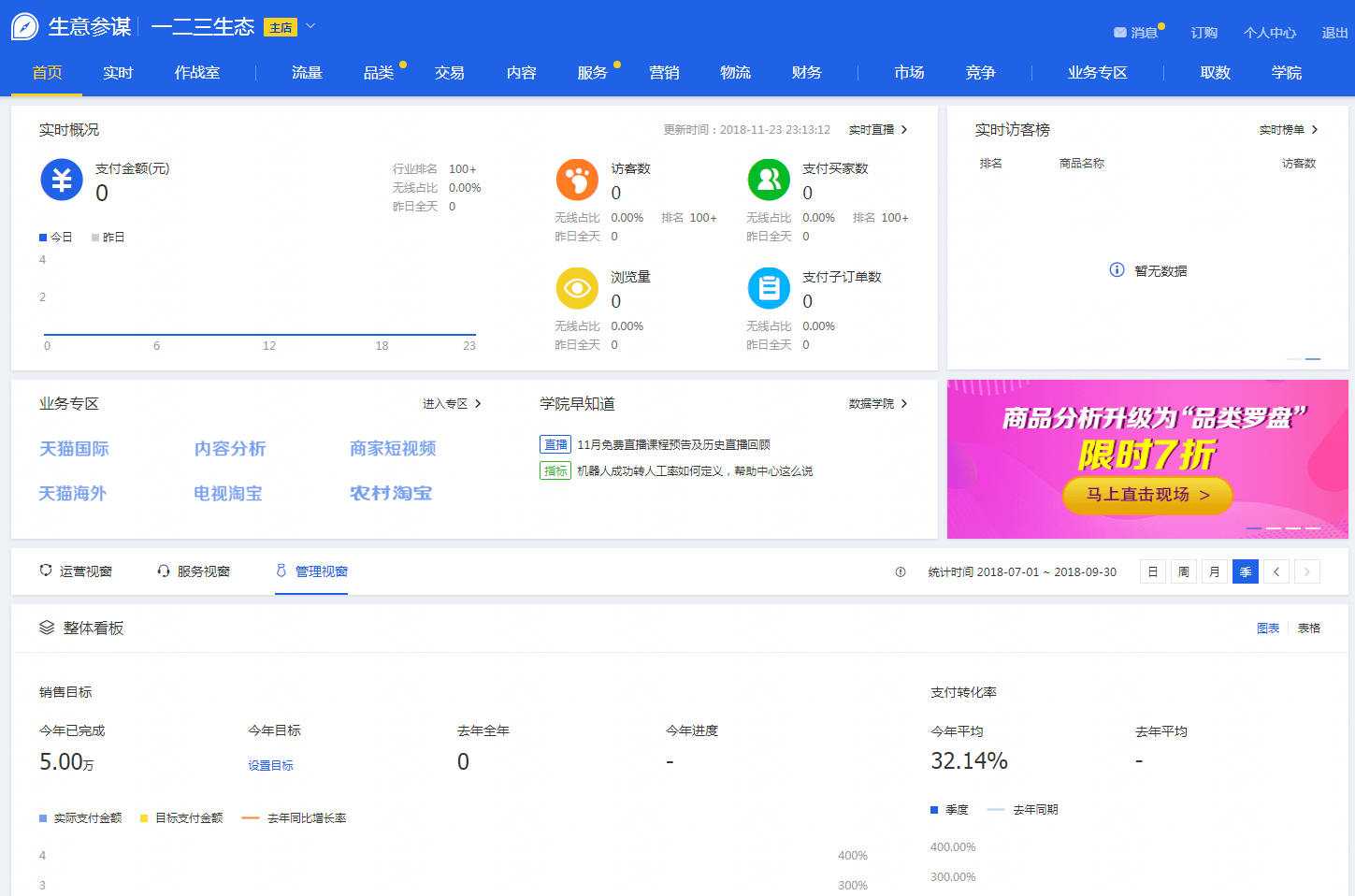Go to the previous period arrow

1276,571
